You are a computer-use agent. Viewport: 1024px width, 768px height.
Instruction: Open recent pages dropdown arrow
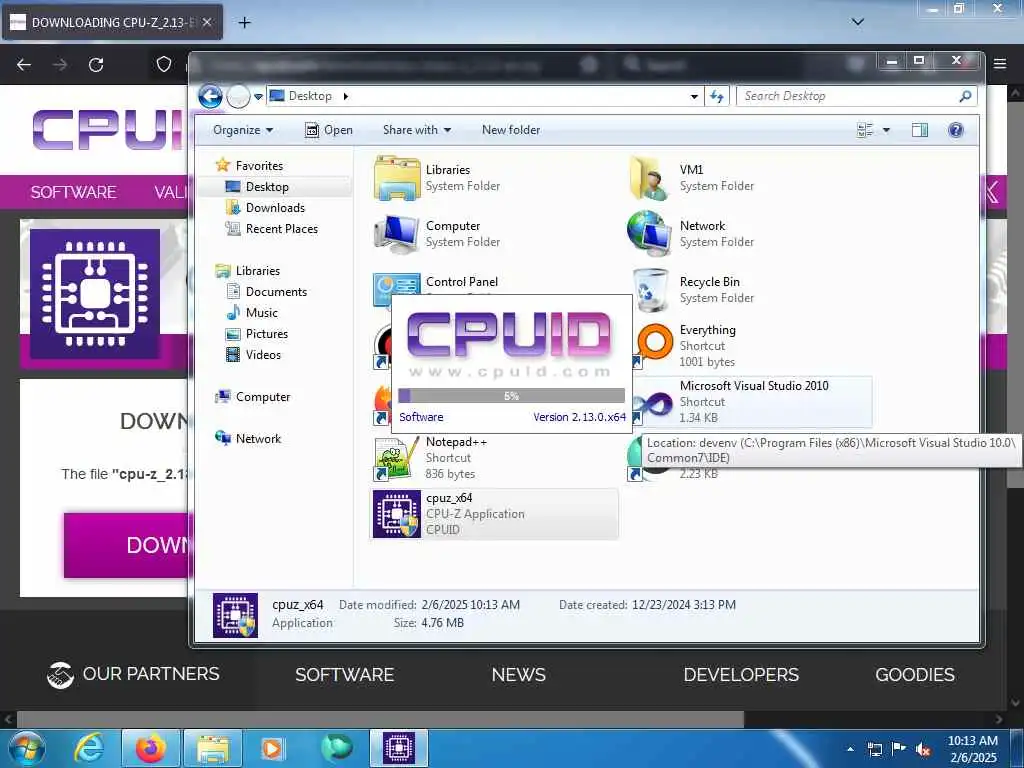click(x=258, y=97)
